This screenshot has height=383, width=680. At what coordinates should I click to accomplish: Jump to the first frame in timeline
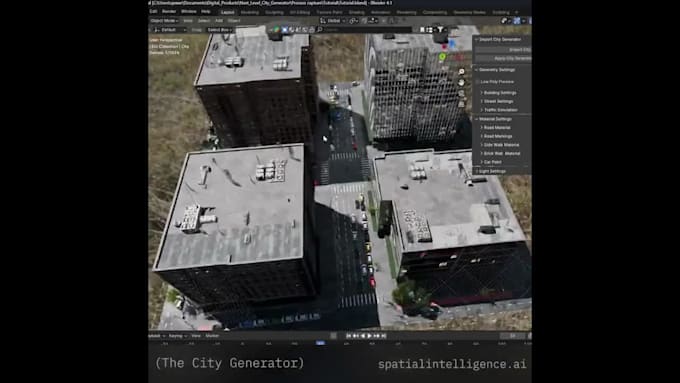coord(348,336)
